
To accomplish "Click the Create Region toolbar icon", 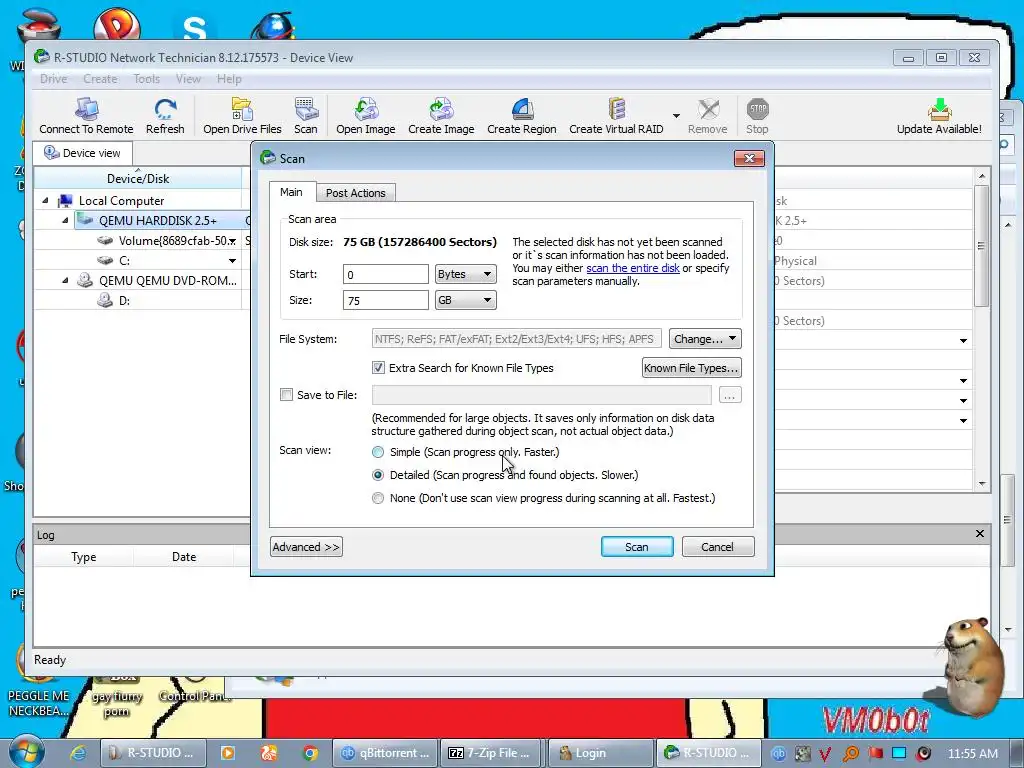I will point(522,109).
